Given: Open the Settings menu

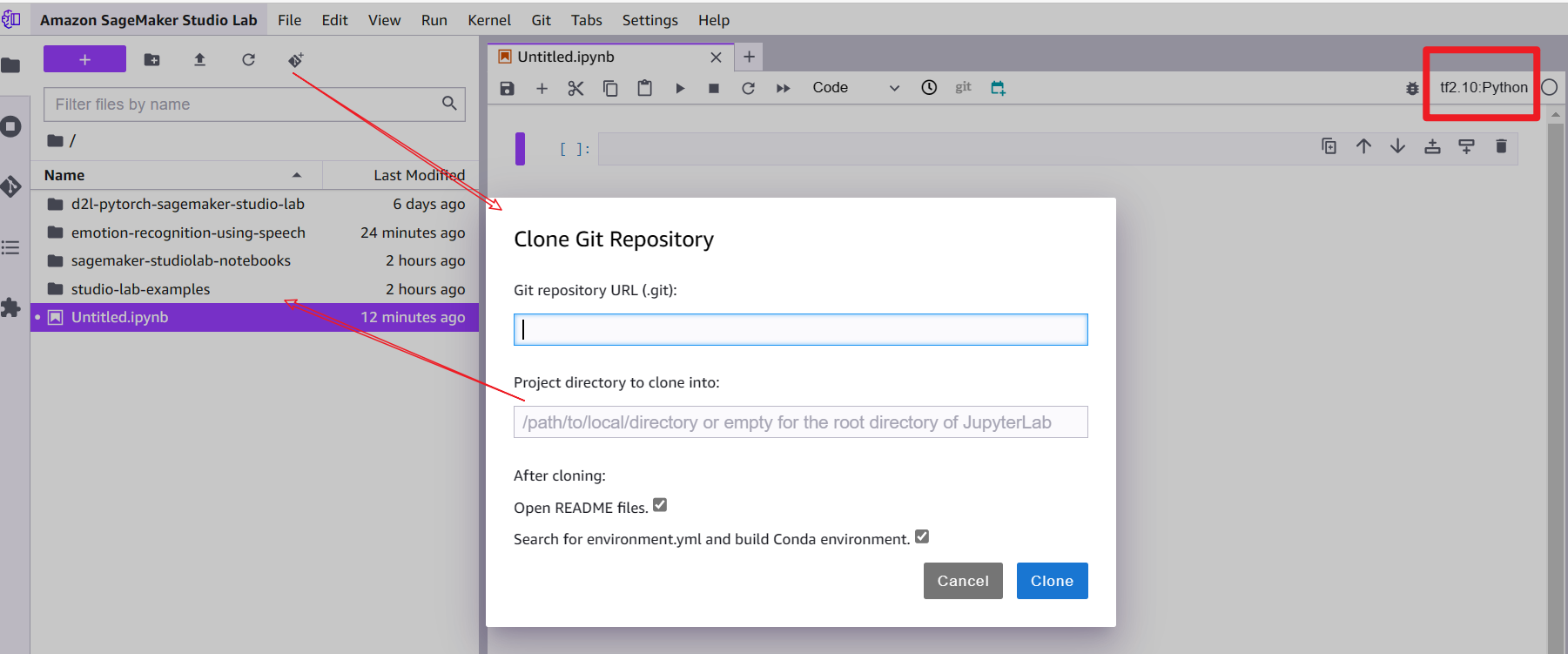Looking at the screenshot, I should tap(649, 20).
